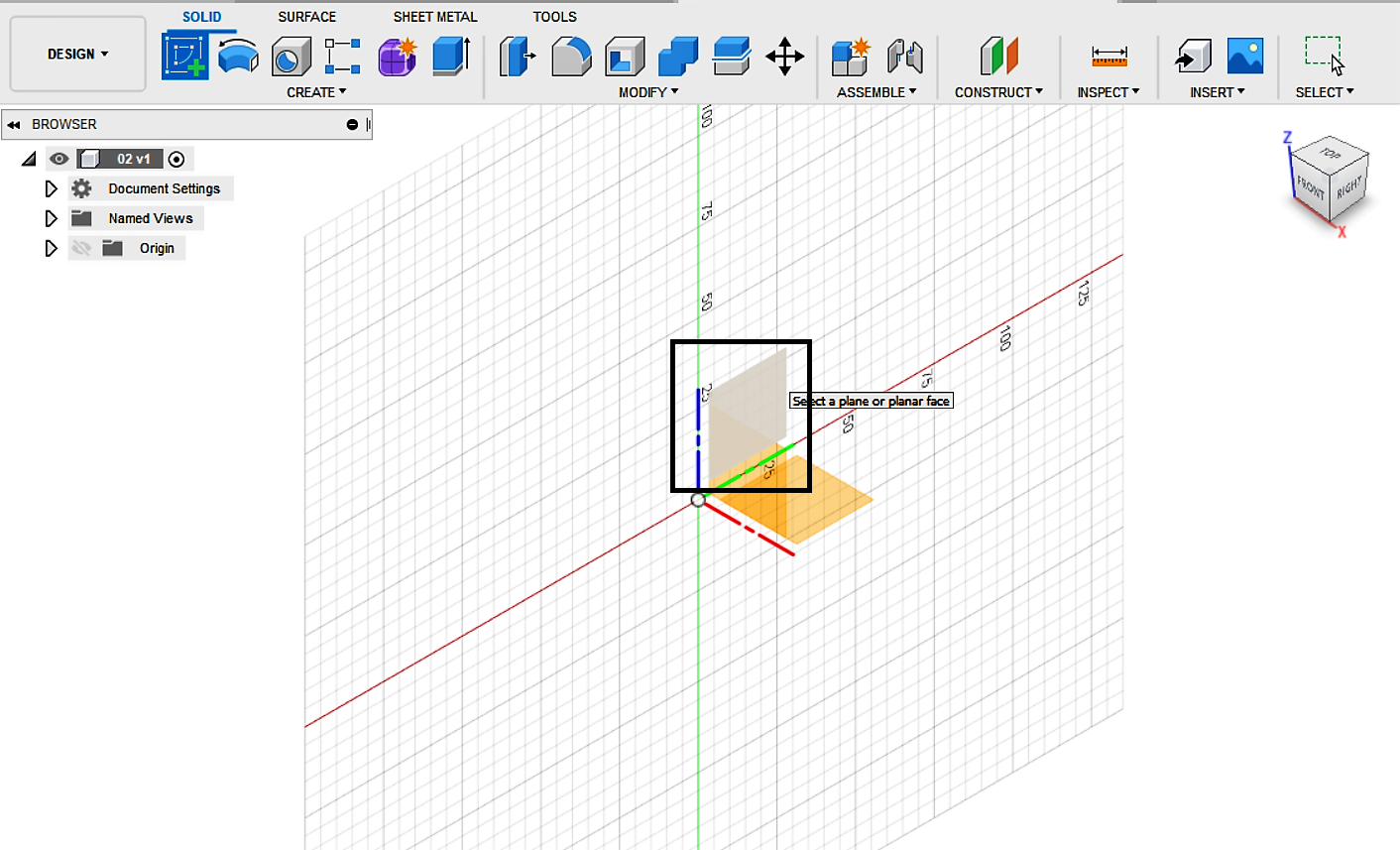Viewport: 1400px width, 850px height.
Task: Click the Select tool icon
Action: pyautogui.click(x=1325, y=56)
